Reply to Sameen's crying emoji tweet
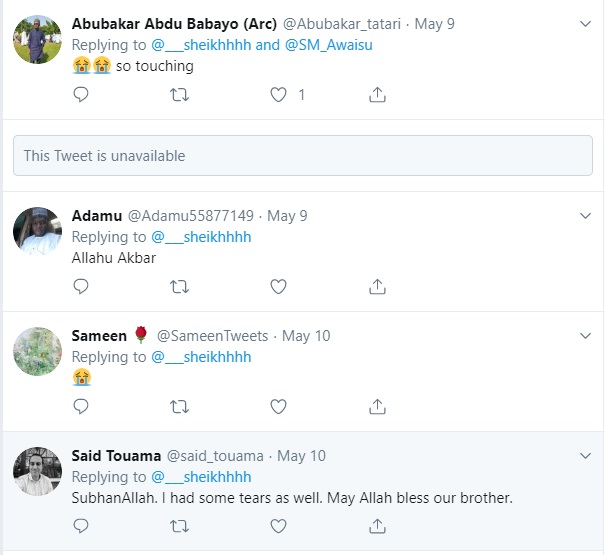 (x=82, y=406)
